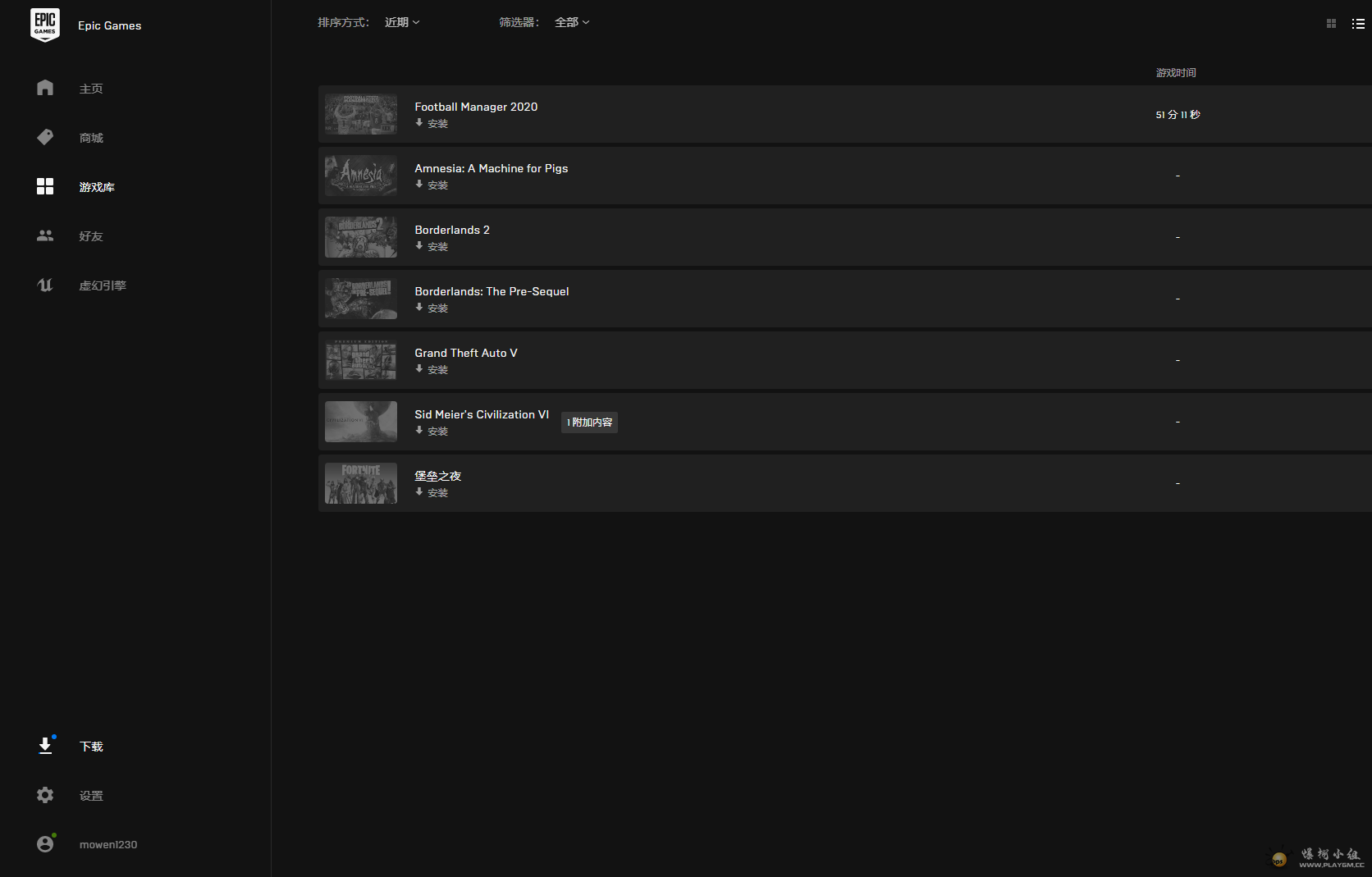Screen dimensions: 1372x877
Task: Click install arrow icon for Civilization VI
Action: [x=419, y=431]
